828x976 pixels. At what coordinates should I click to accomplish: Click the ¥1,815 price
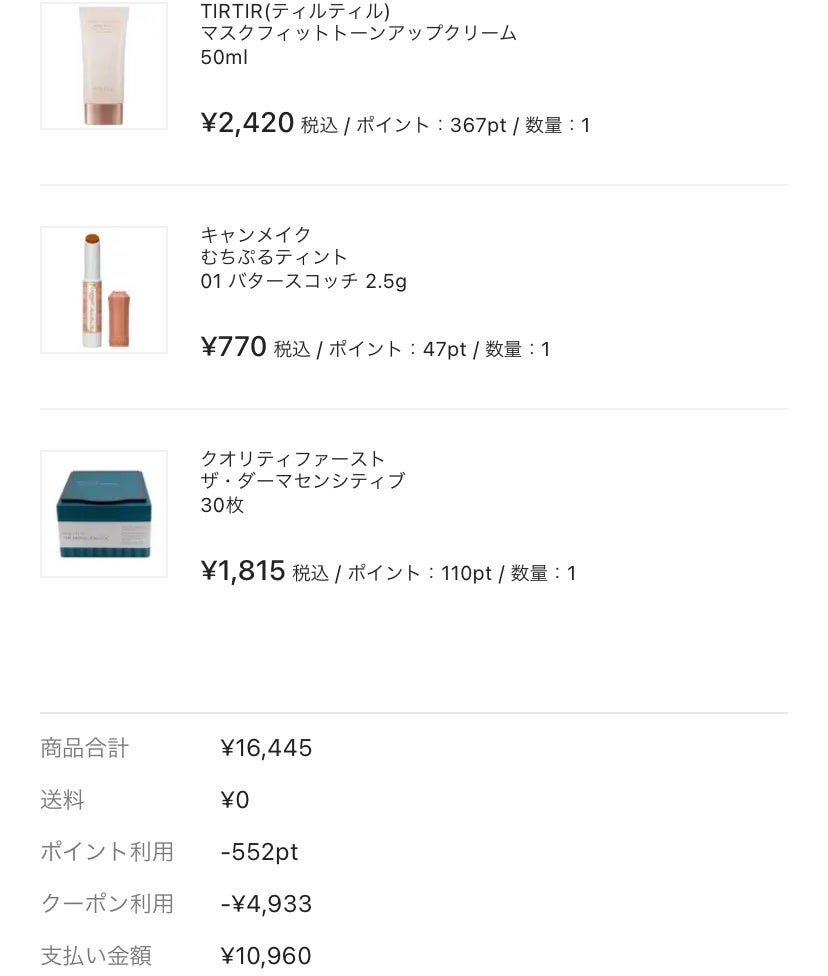[243, 572]
